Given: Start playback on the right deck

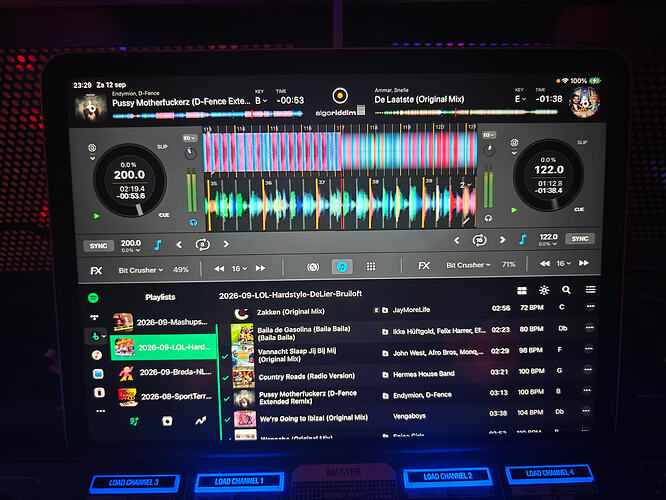Looking at the screenshot, I should (x=514, y=210).
